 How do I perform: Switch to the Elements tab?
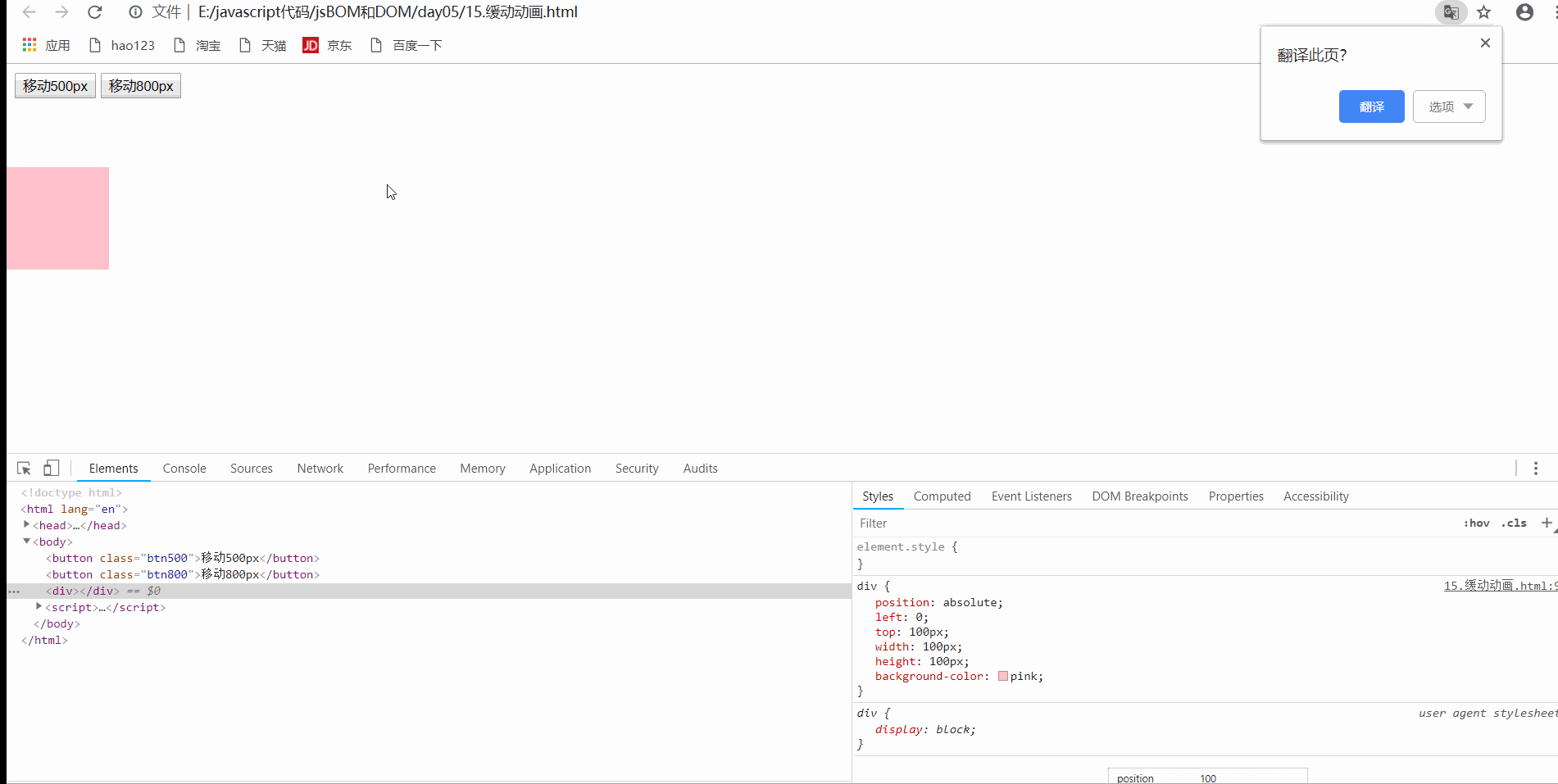tap(113, 469)
